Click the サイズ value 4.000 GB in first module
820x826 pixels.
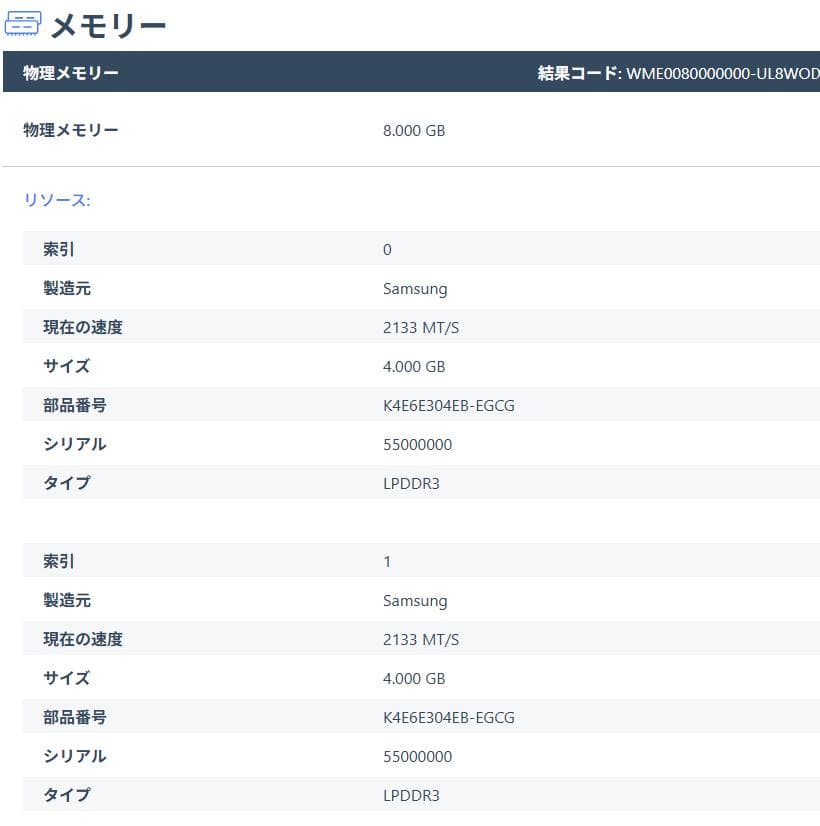pos(412,366)
